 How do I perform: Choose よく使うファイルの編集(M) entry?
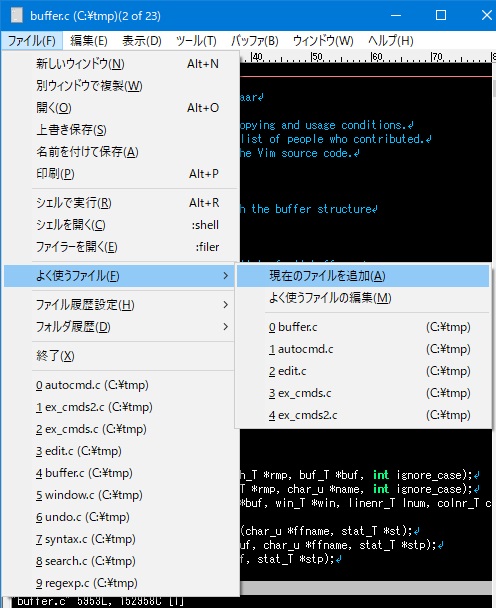(x=363, y=298)
